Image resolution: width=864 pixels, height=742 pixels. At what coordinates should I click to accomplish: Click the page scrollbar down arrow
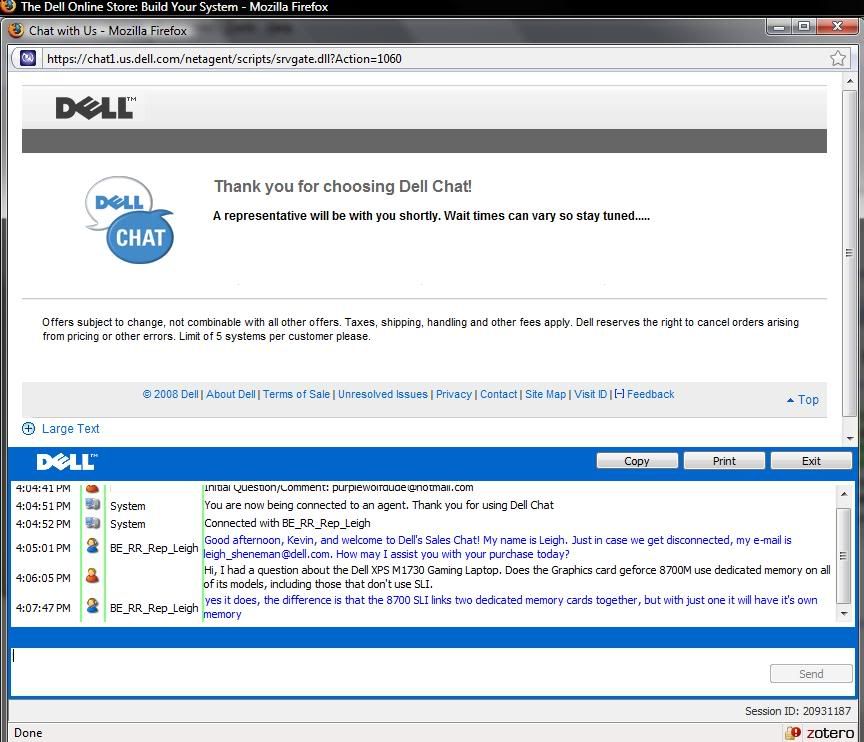pyautogui.click(x=850, y=438)
